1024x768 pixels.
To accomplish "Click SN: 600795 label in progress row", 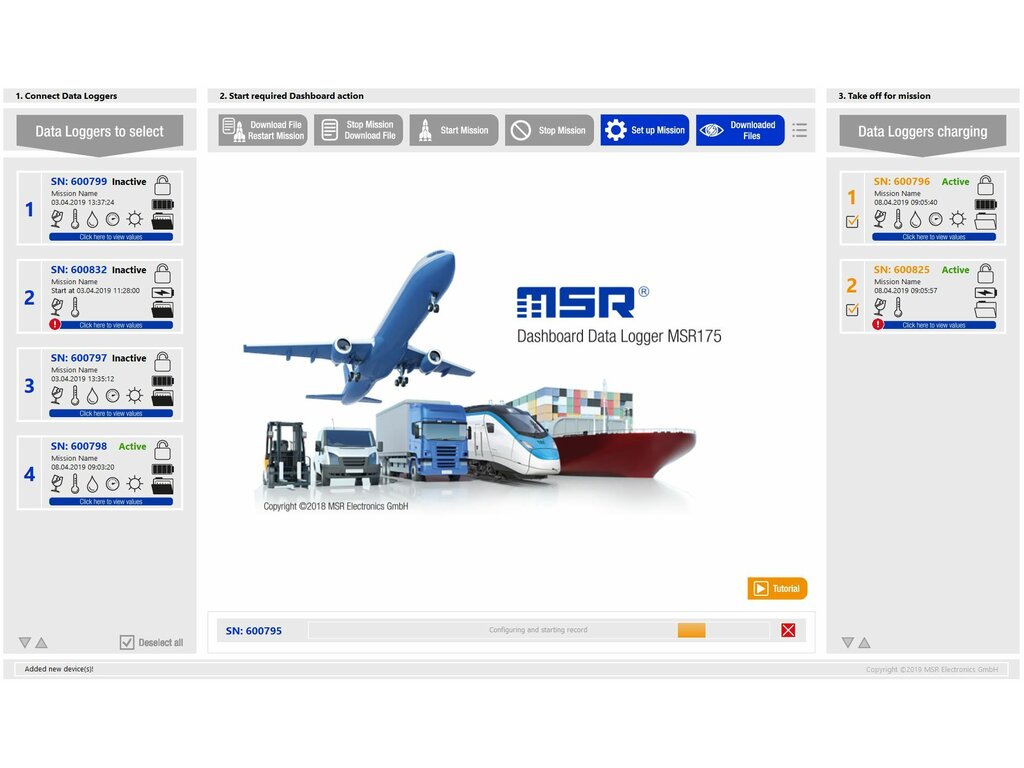I will click(253, 631).
